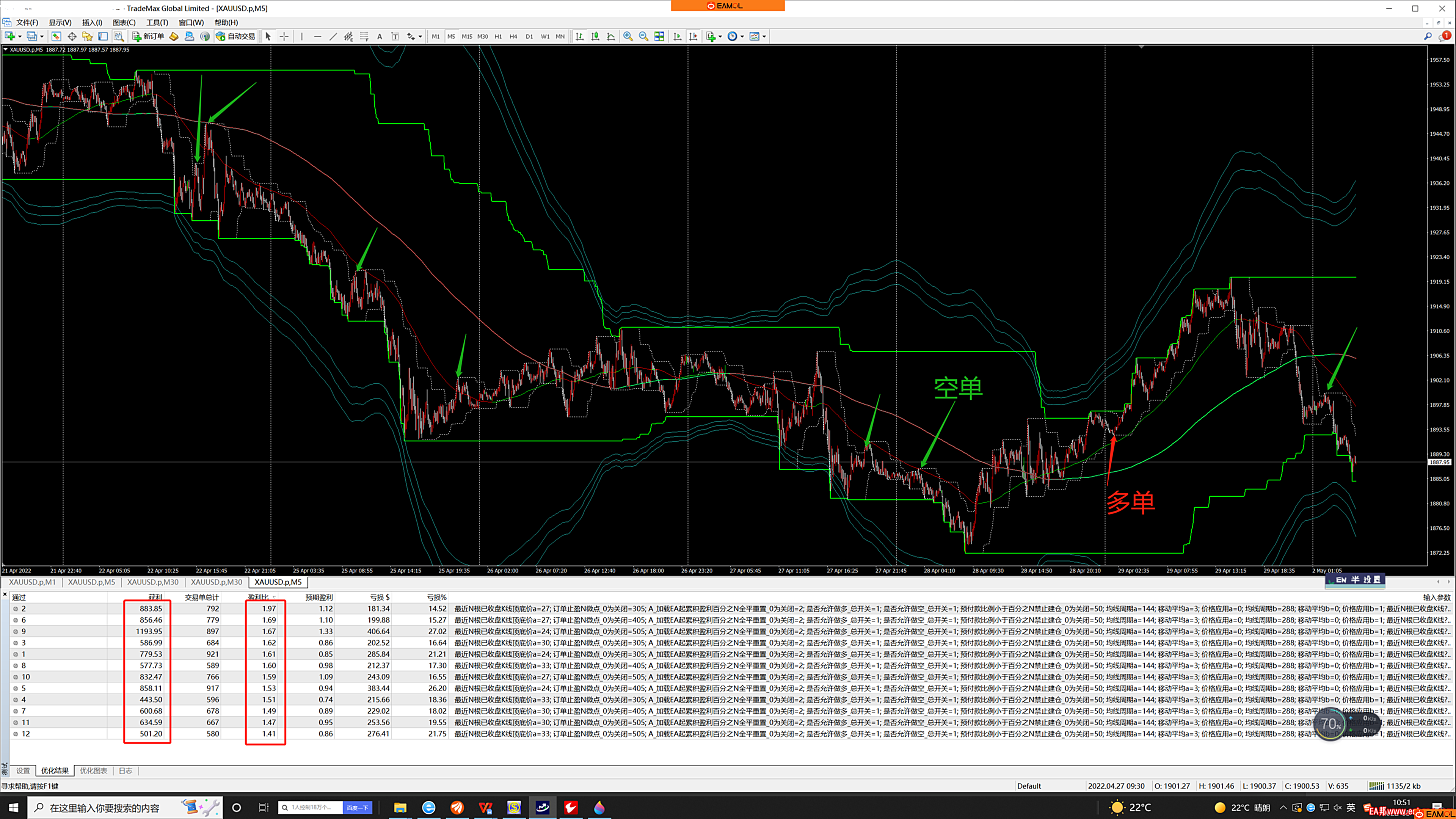The height and width of the screenshot is (819, 1456).
Task: Expand the indicators list dropdown arrow
Action: click(x=720, y=37)
